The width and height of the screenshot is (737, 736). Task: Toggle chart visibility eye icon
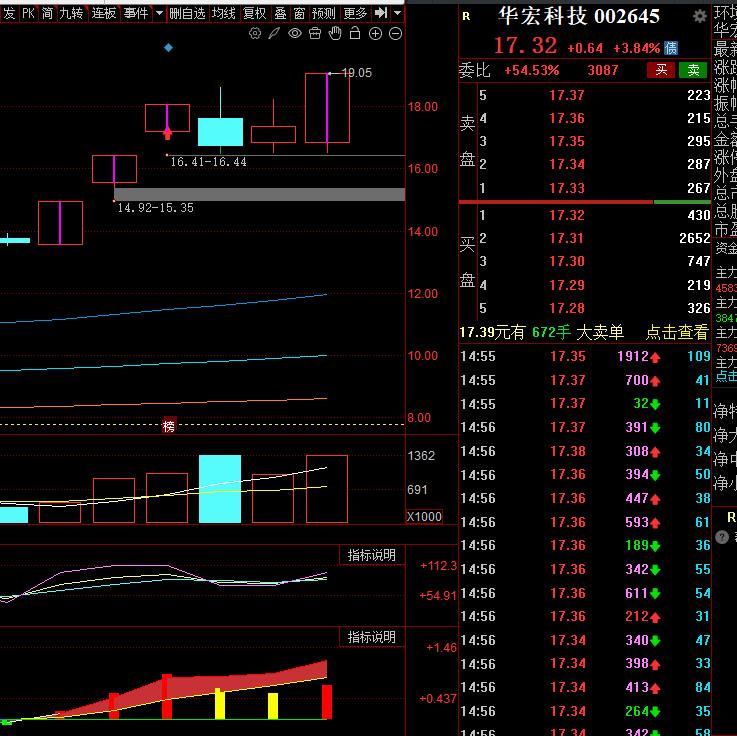pyautogui.click(x=295, y=33)
